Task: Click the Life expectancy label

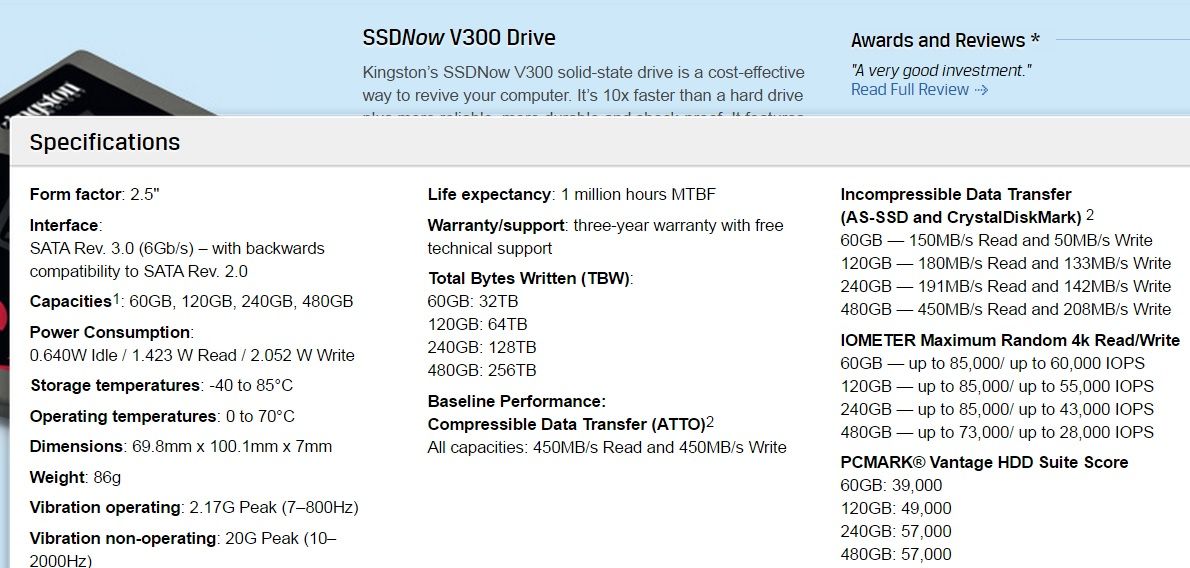Action: (490, 194)
